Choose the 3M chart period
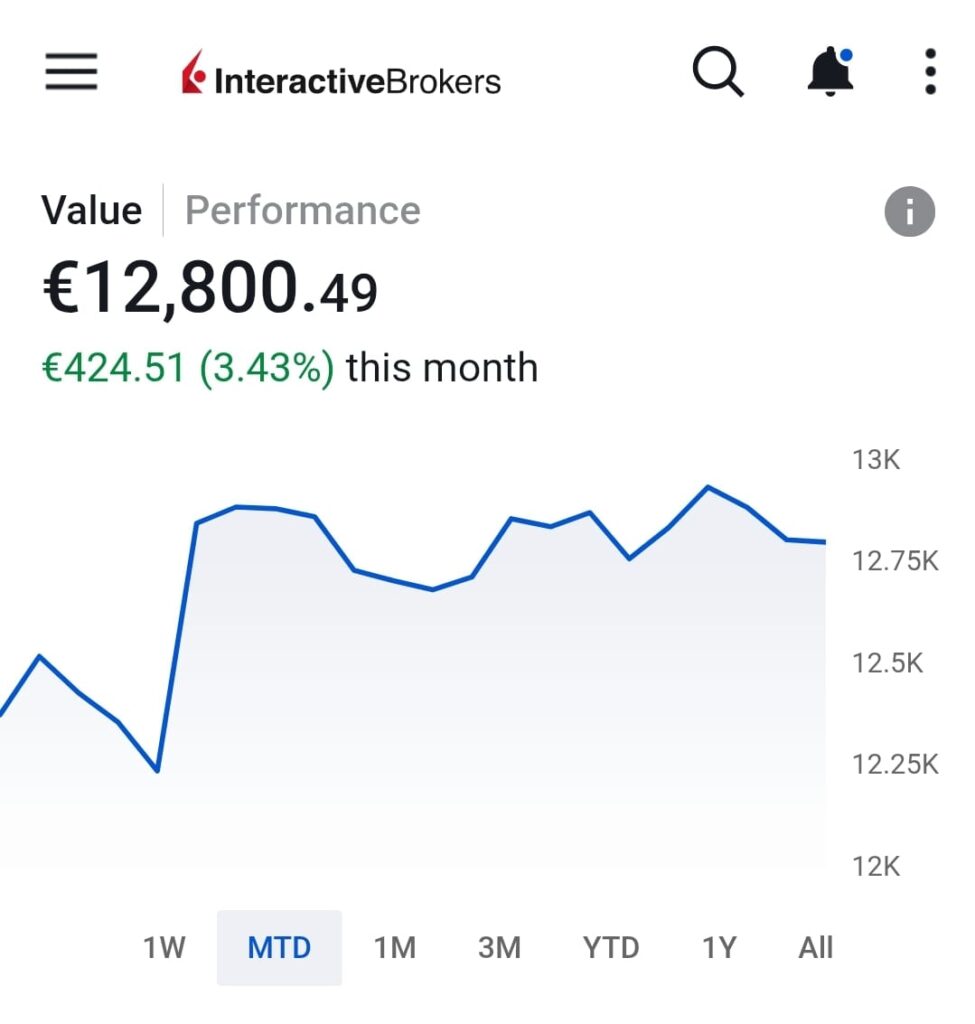Screen dimensions: 975x1024 click(x=500, y=947)
